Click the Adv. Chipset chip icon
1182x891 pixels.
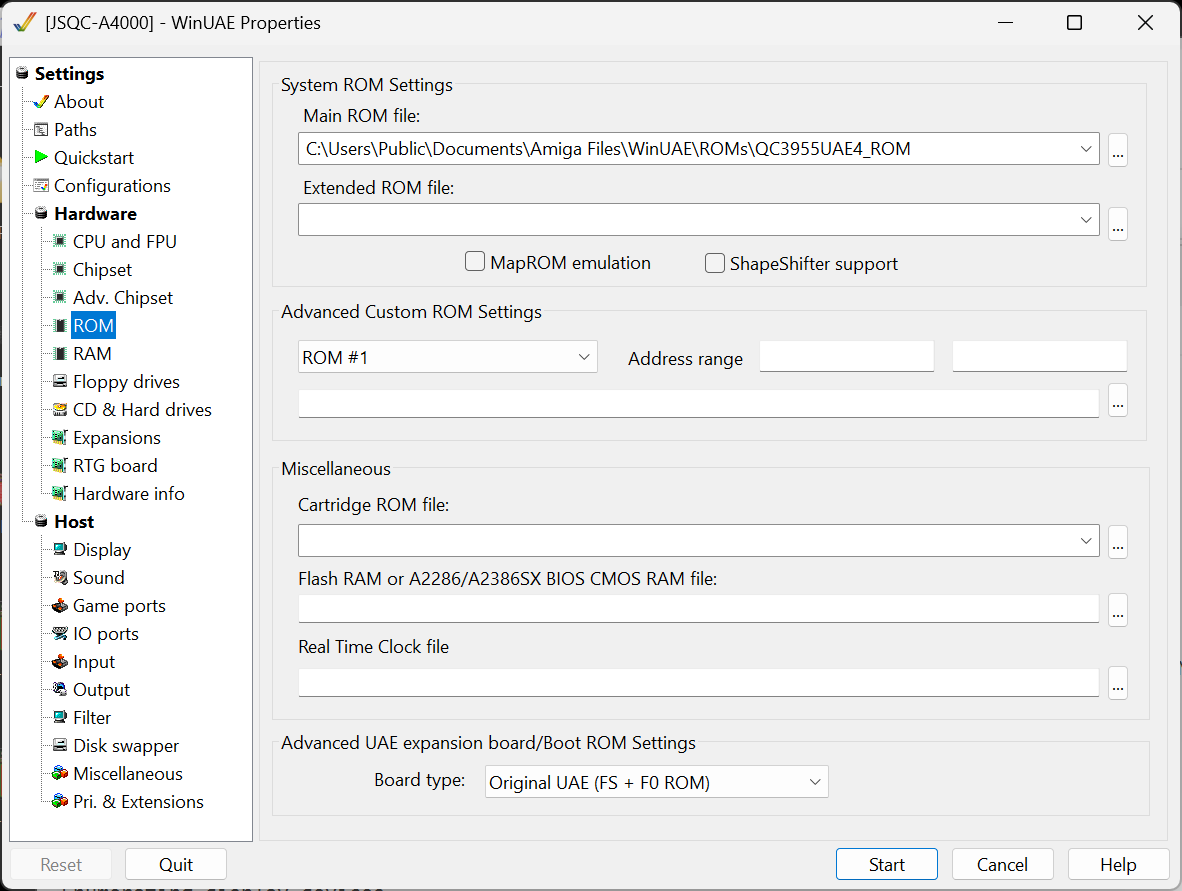point(60,297)
